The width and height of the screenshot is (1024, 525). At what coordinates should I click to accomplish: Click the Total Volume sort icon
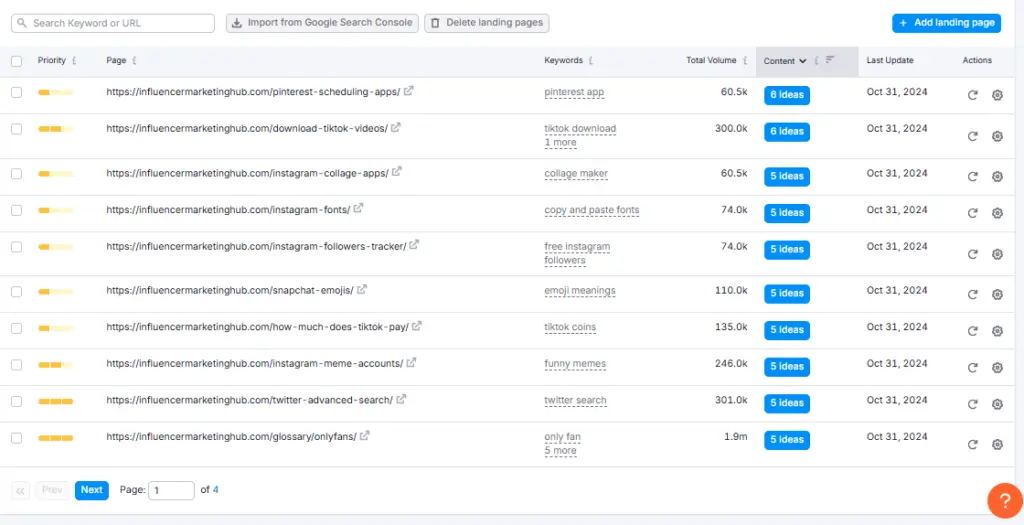click(746, 61)
